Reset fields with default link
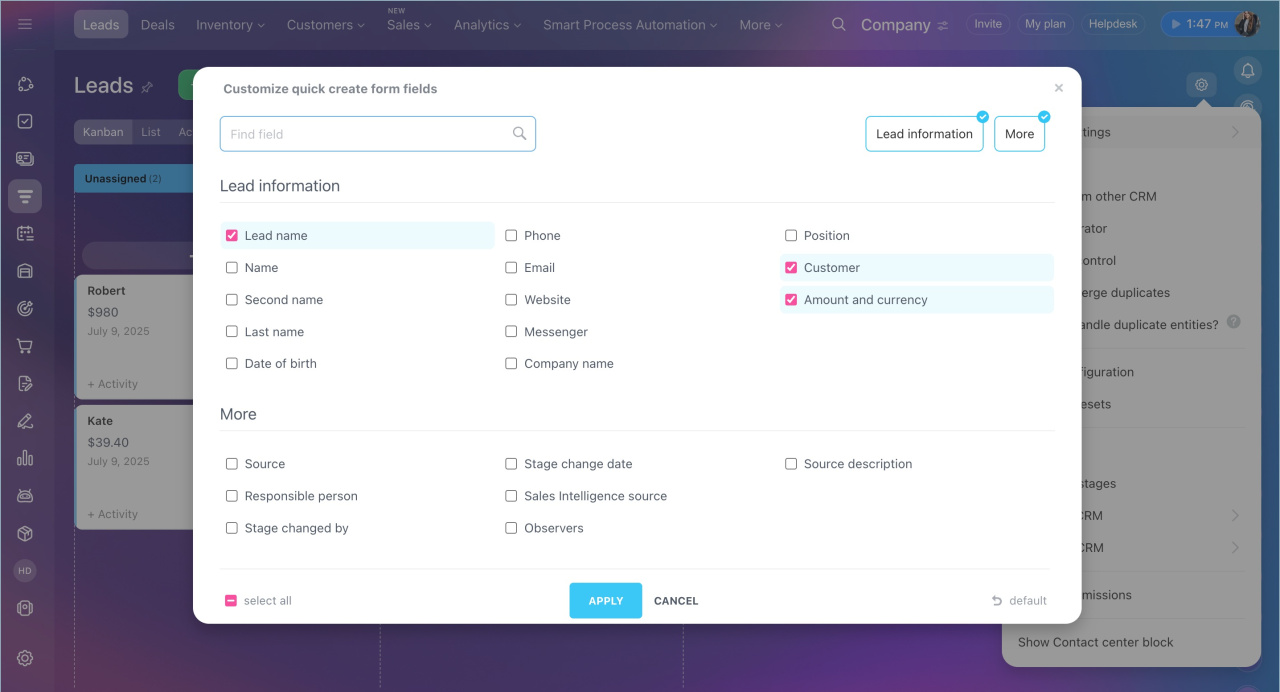 pyautogui.click(x=1019, y=601)
